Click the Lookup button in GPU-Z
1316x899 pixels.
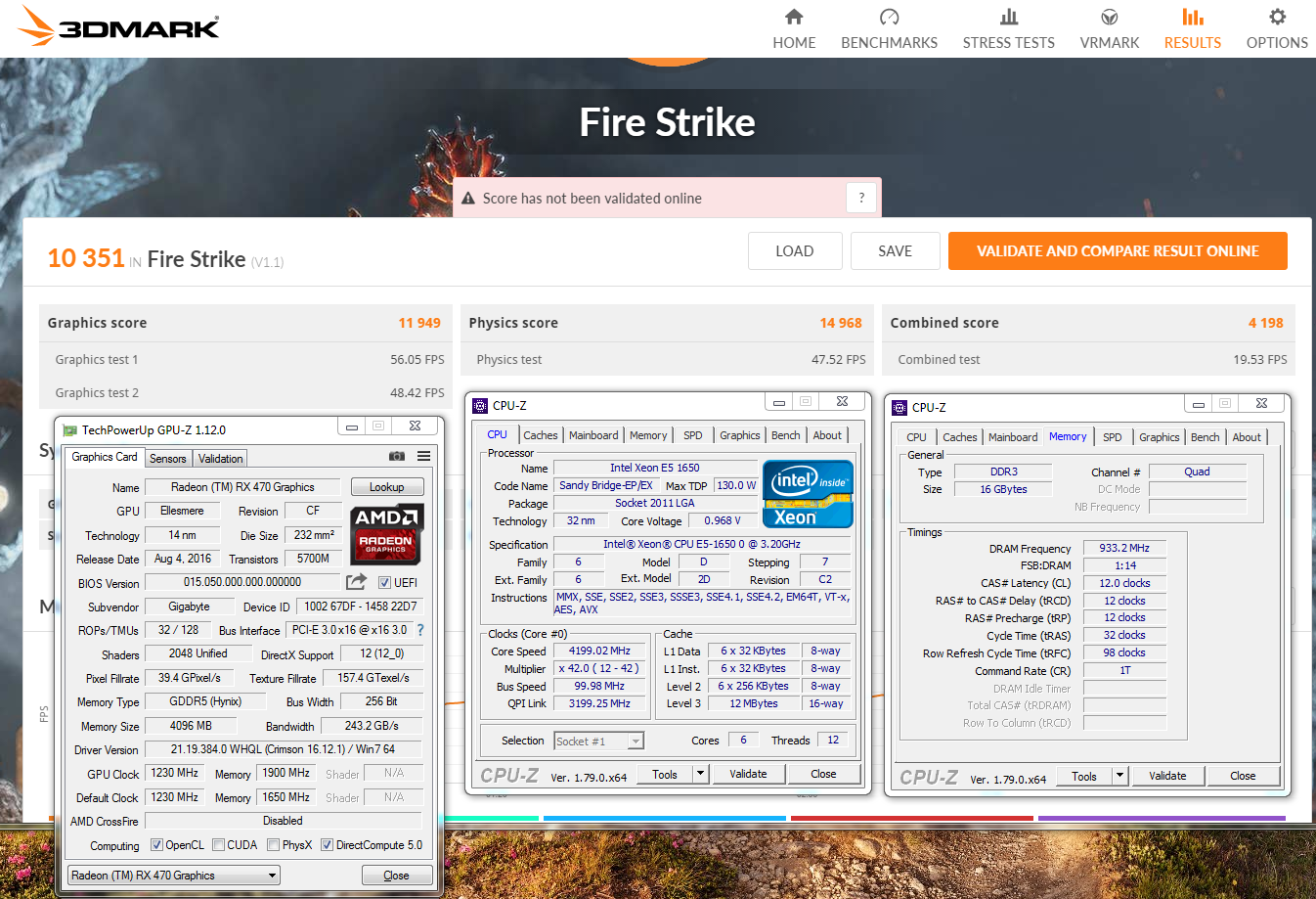tap(386, 487)
